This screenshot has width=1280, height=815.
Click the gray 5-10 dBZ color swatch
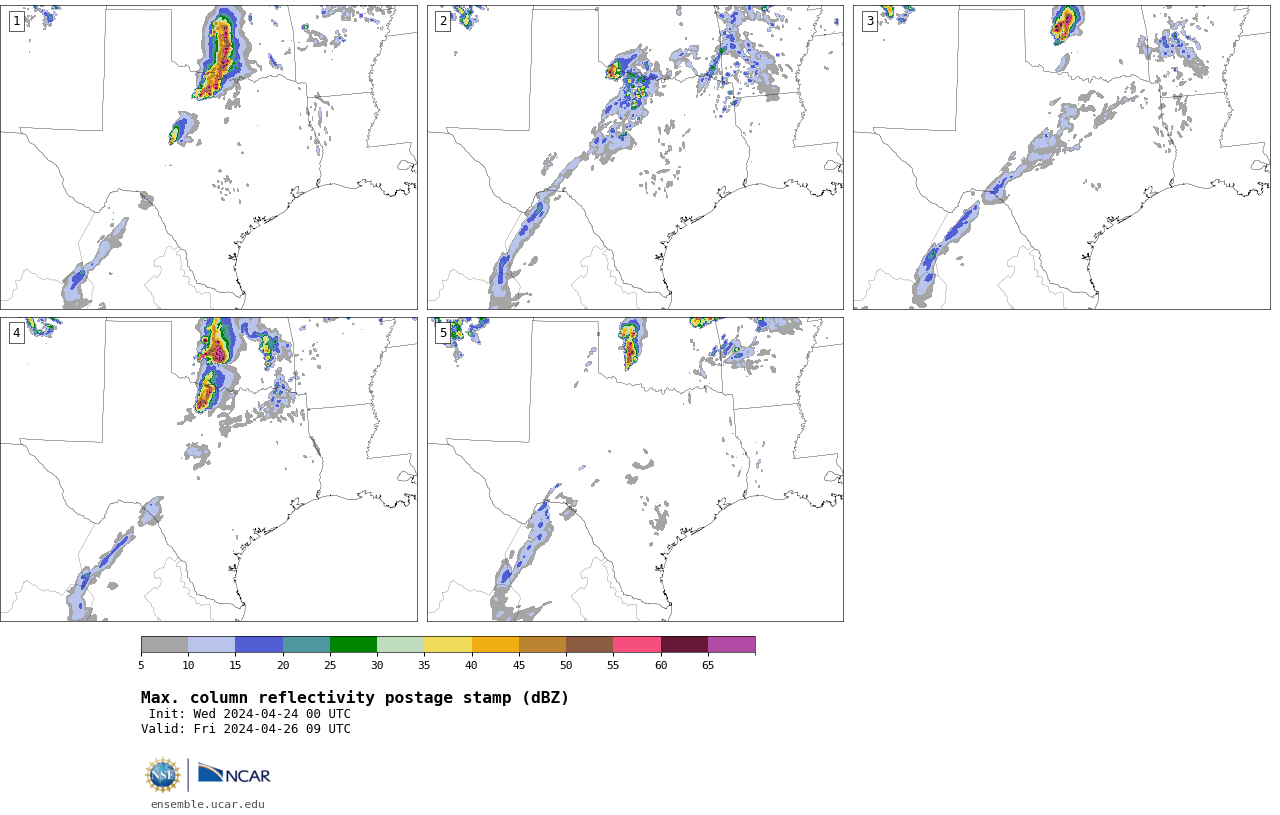pos(164,644)
